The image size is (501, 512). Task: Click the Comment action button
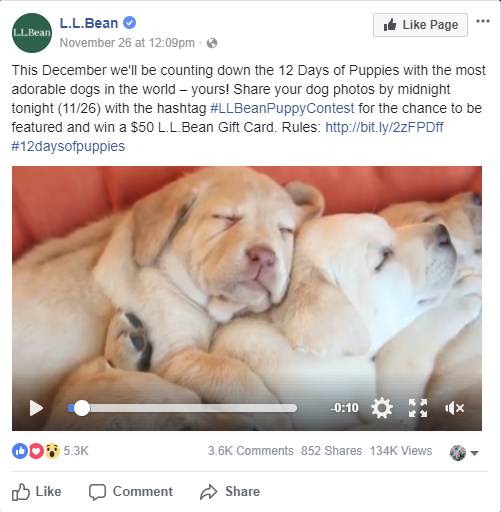(131, 492)
